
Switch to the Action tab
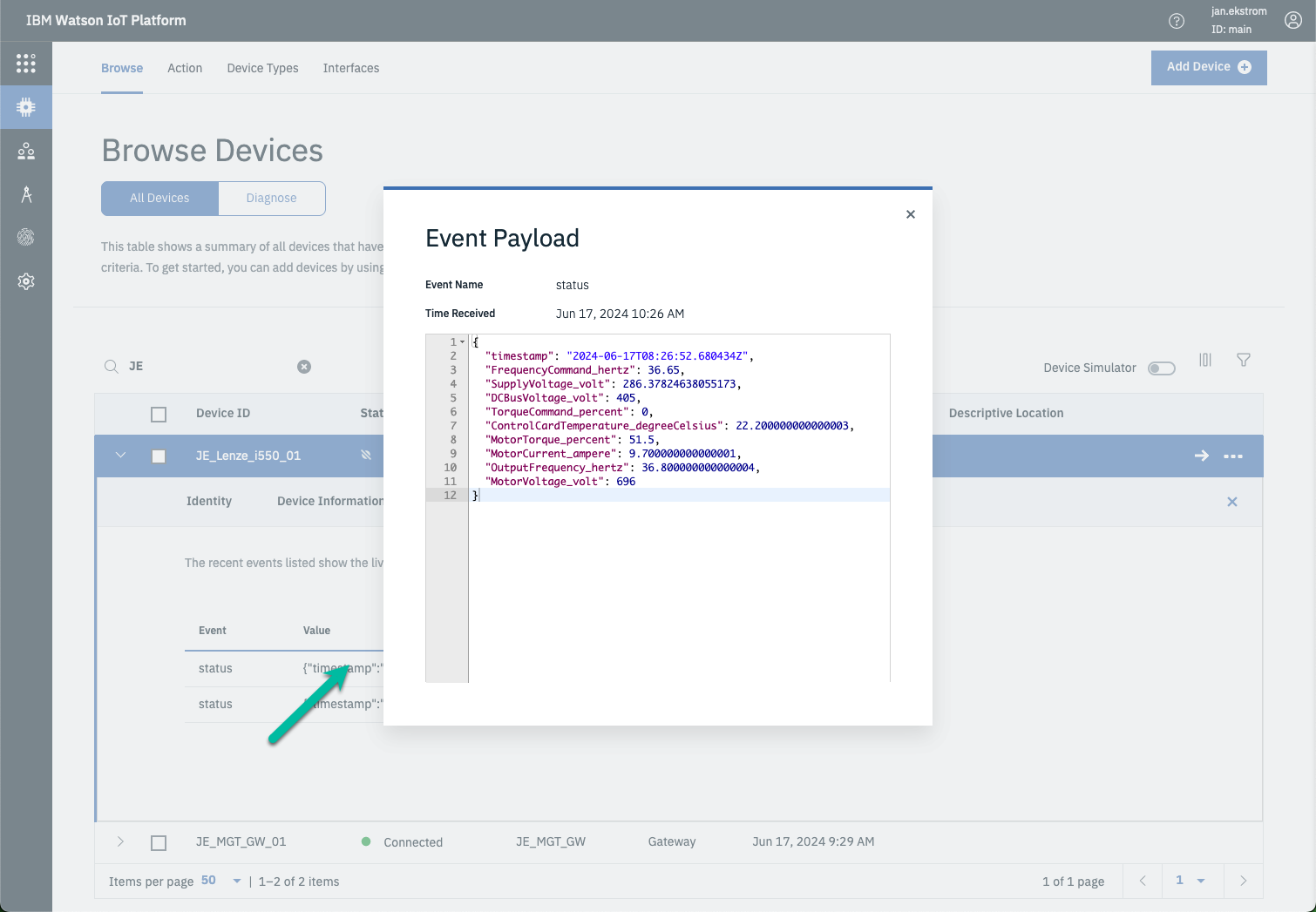coord(185,68)
